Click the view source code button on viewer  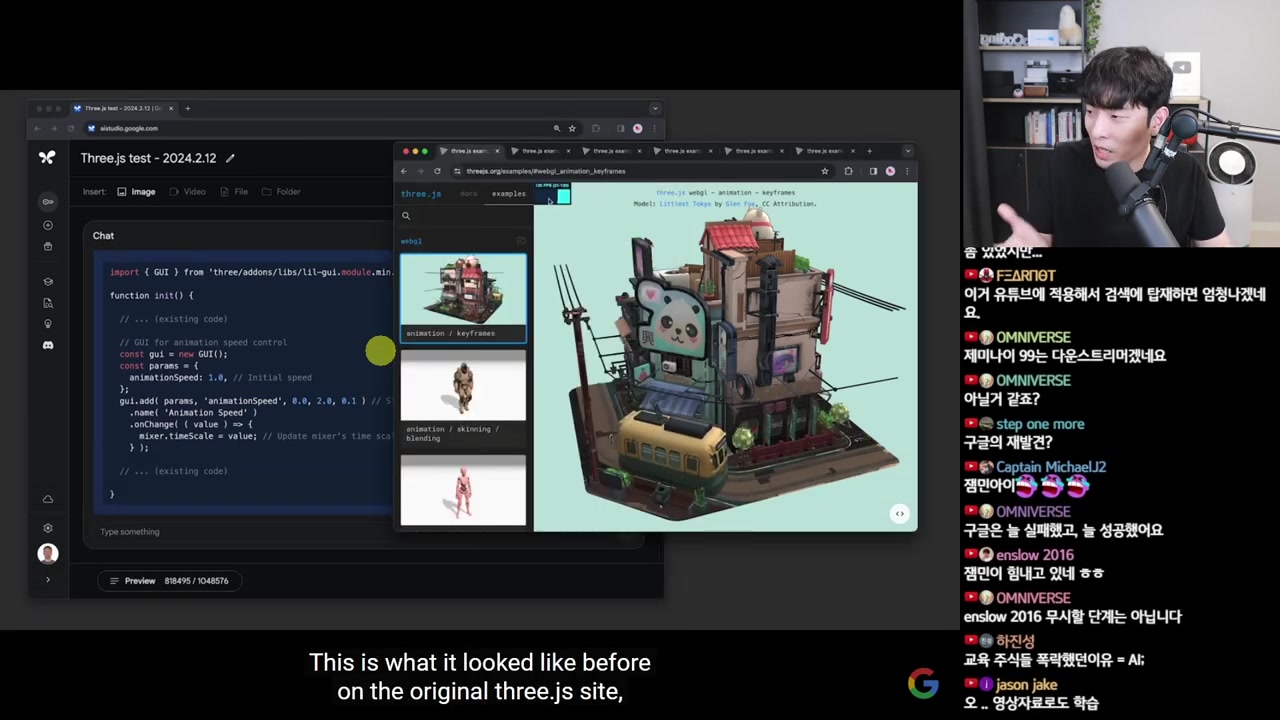[899, 514]
